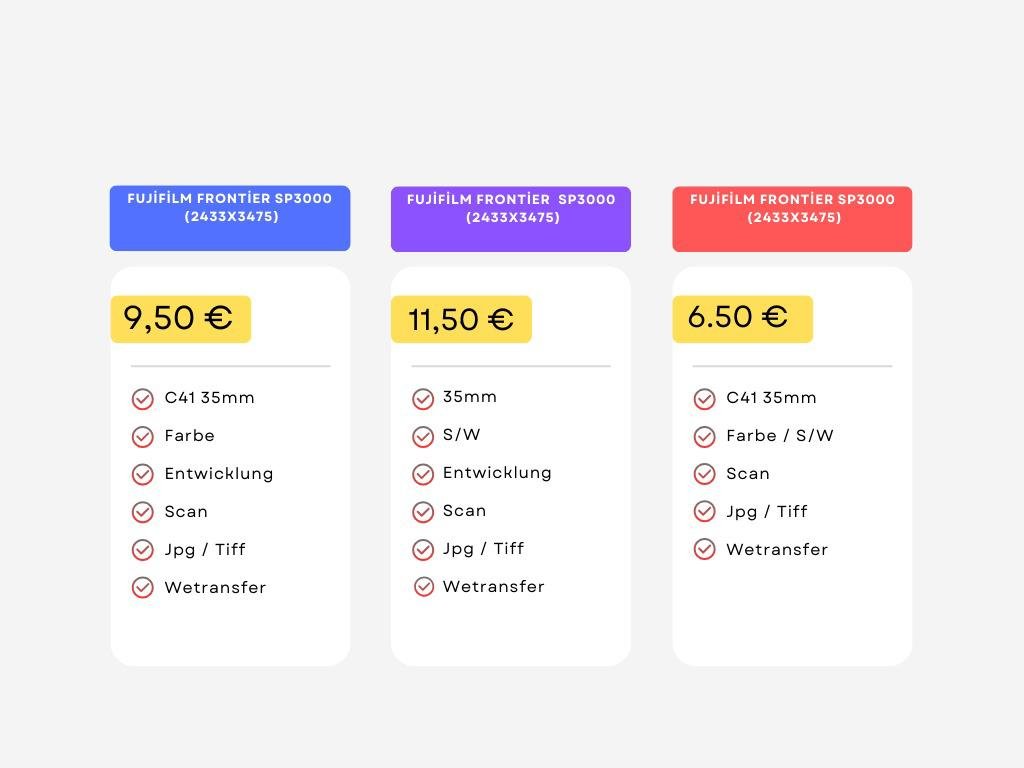1024x768 pixels.
Task: Click the 9,50 € yellow price tag
Action: (x=181, y=319)
